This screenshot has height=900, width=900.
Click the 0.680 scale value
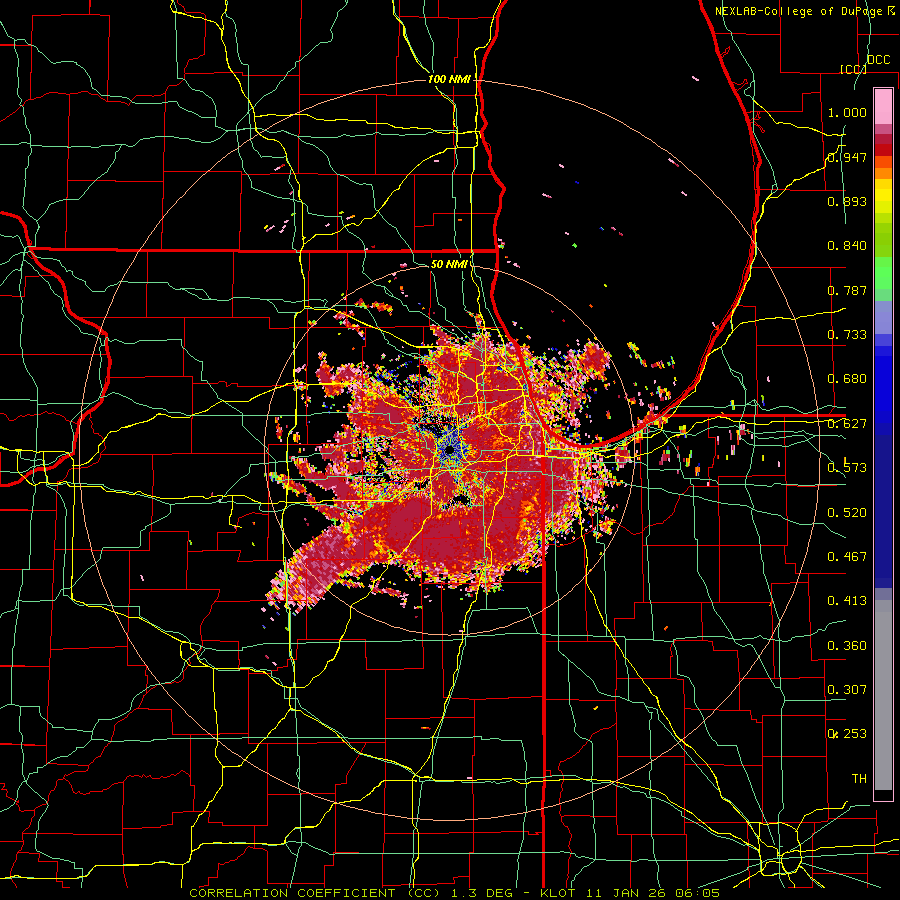pyautogui.click(x=847, y=379)
